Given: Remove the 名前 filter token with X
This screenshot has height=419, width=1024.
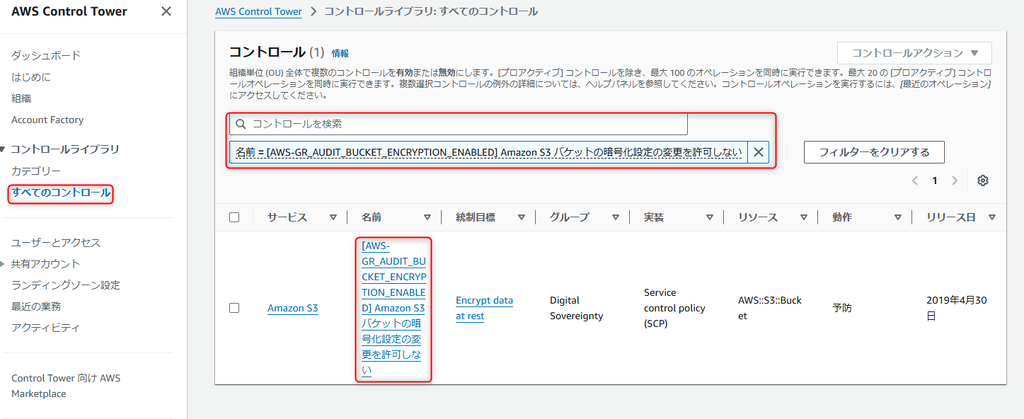Looking at the screenshot, I should [x=758, y=152].
